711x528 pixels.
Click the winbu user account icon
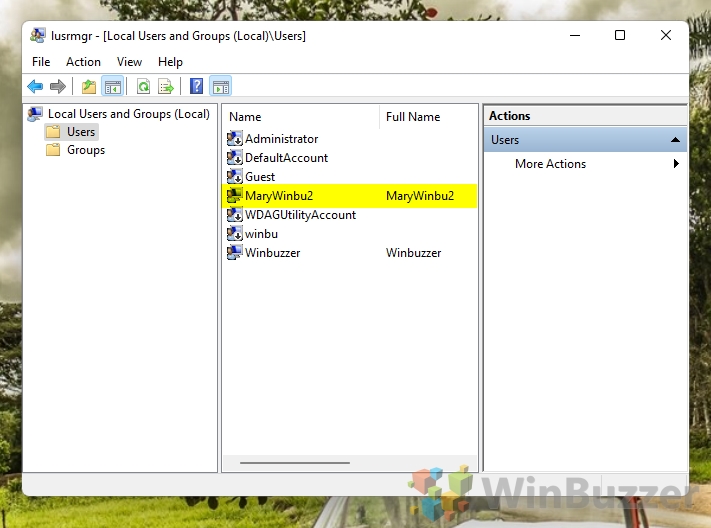click(234, 234)
